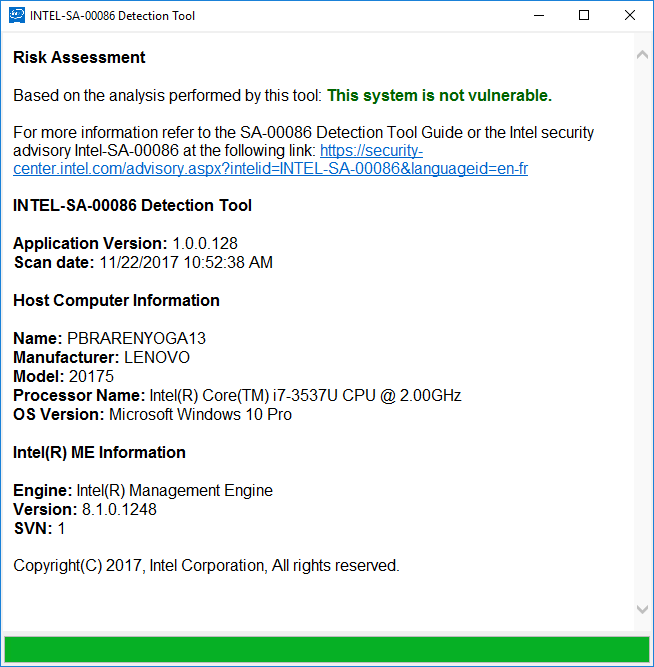Click the scroll down arrow
This screenshot has height=667, width=654.
click(x=642, y=609)
